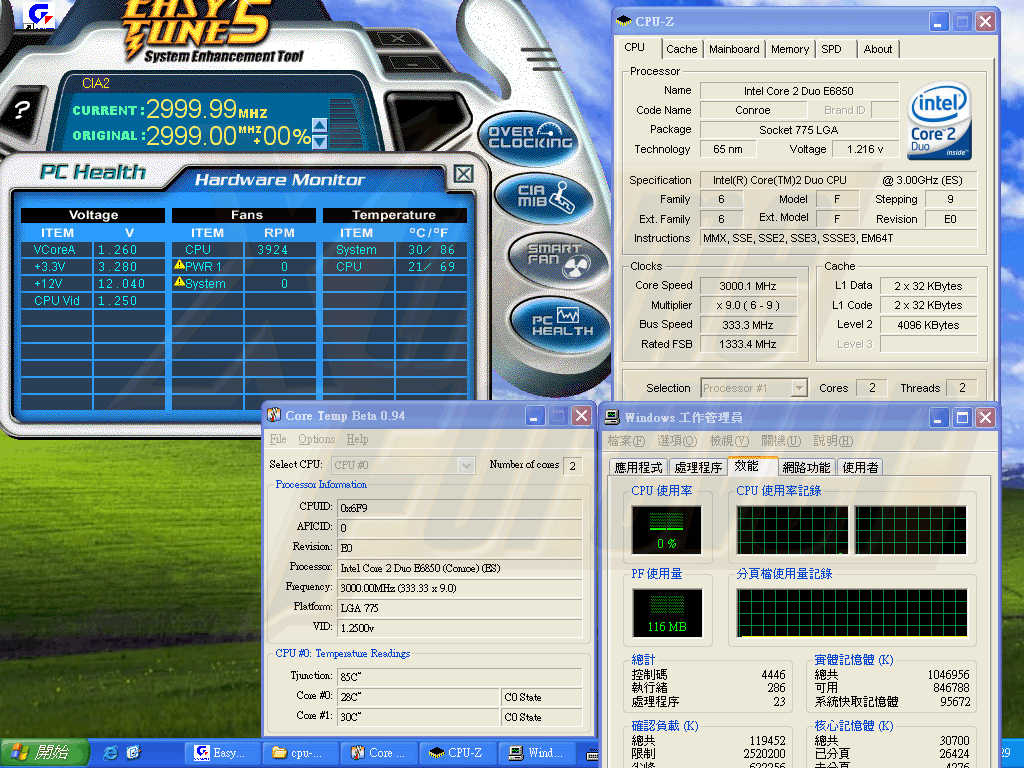Click the CIA MIB button
This screenshot has height=768, width=1024.
click(x=545, y=197)
